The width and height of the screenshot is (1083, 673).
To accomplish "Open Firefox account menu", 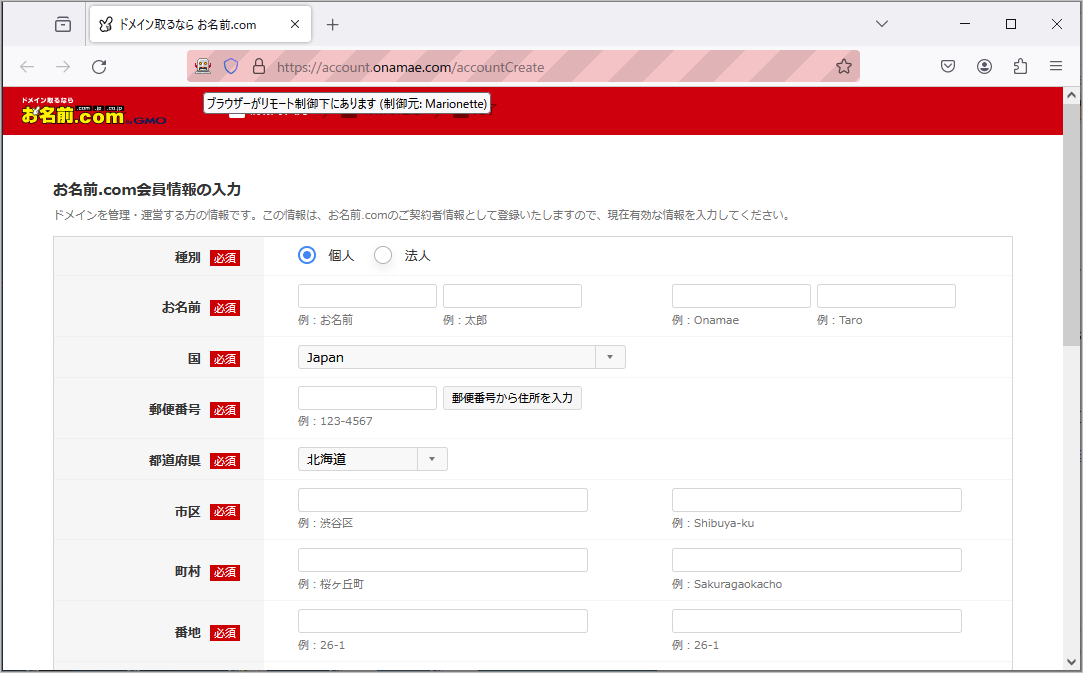I will click(984, 66).
